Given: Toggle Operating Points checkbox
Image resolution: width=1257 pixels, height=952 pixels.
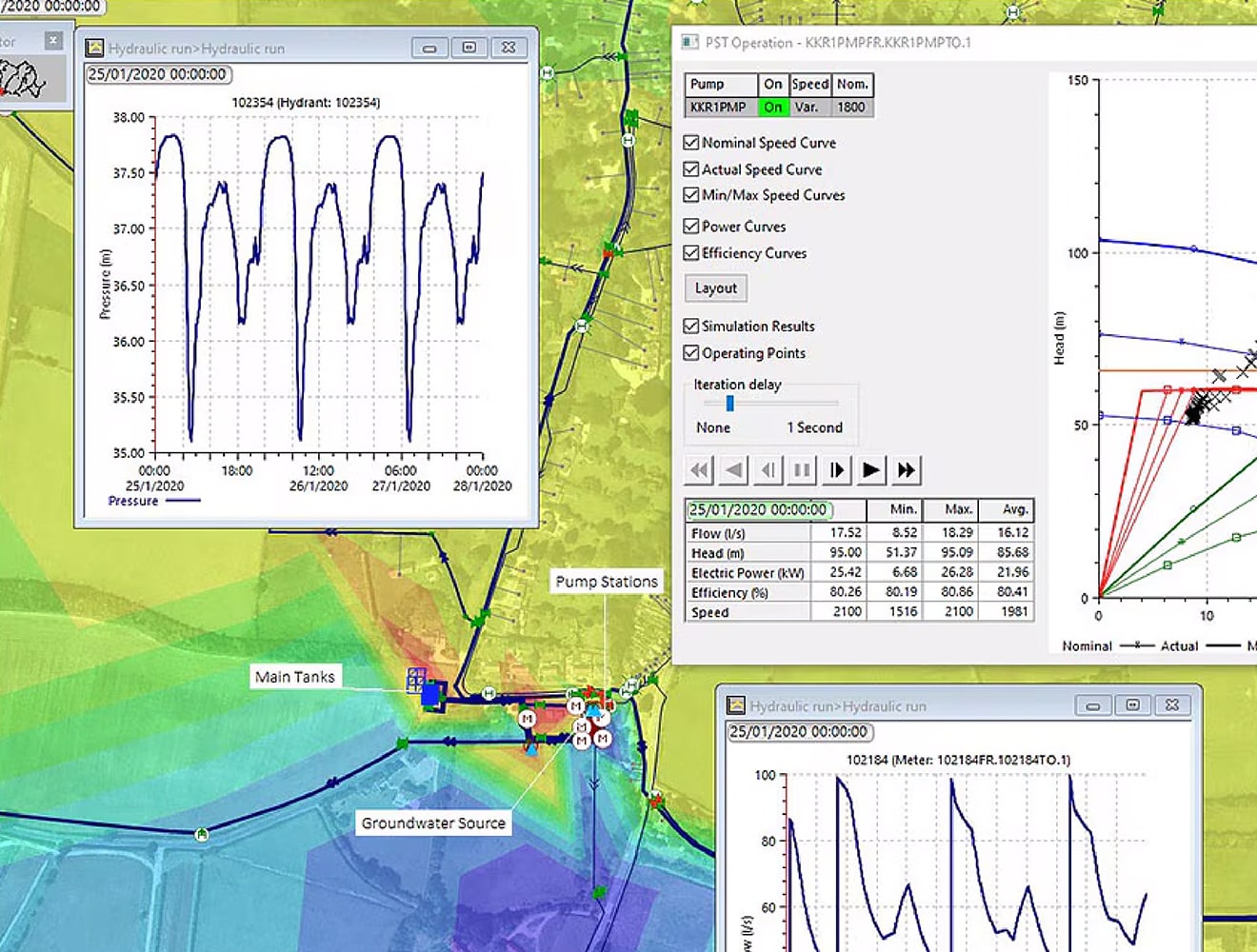Looking at the screenshot, I should (691, 353).
